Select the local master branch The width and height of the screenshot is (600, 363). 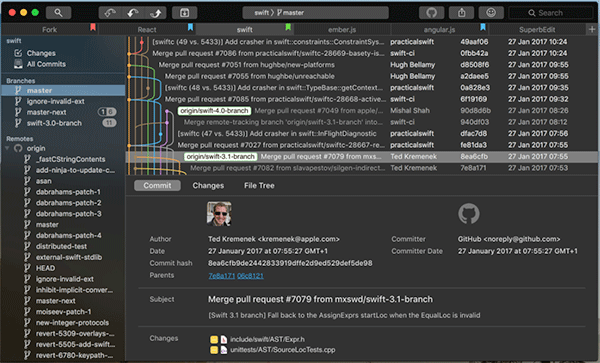[x=63, y=90]
